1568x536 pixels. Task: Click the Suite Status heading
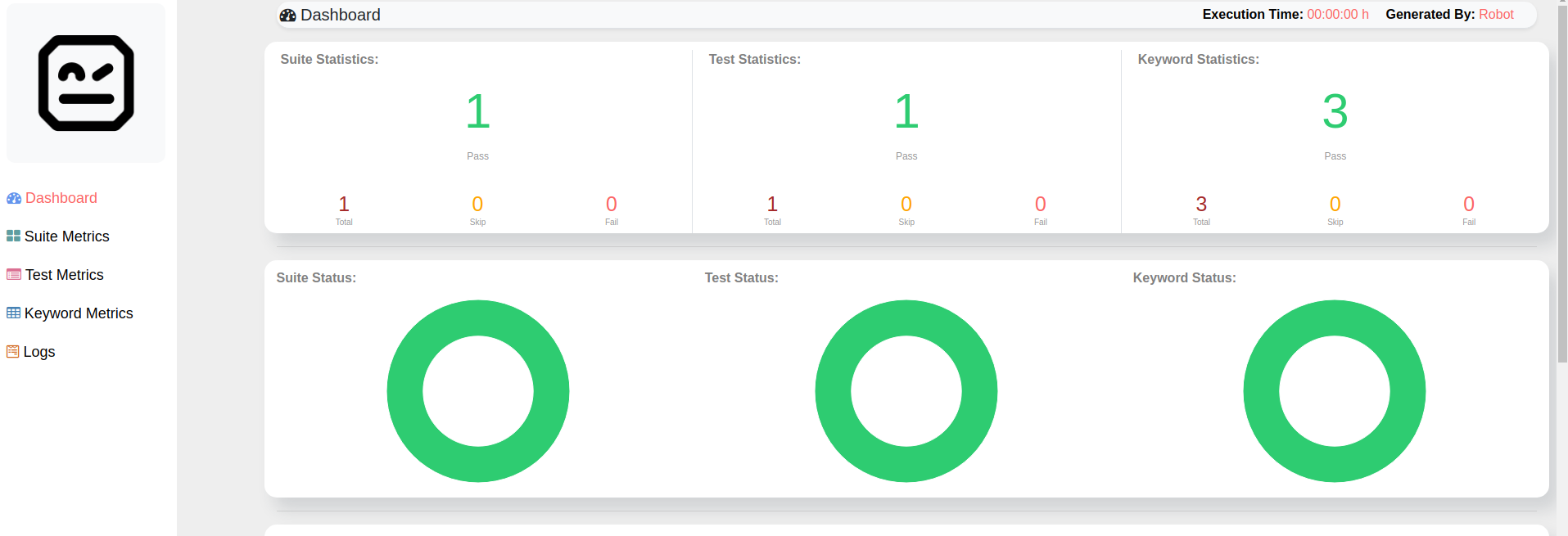[316, 278]
